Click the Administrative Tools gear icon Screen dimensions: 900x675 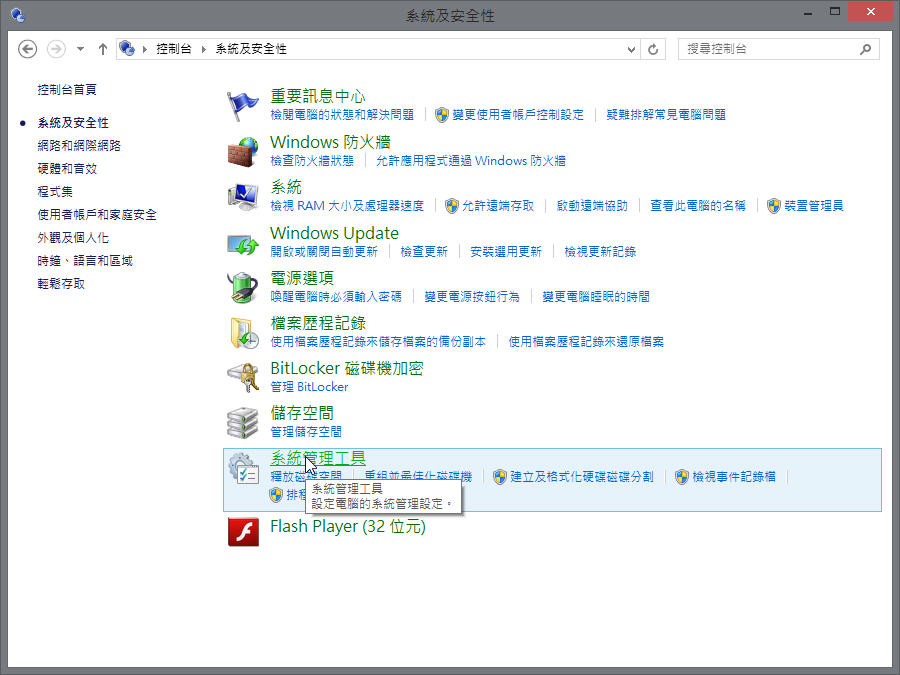tap(243, 468)
